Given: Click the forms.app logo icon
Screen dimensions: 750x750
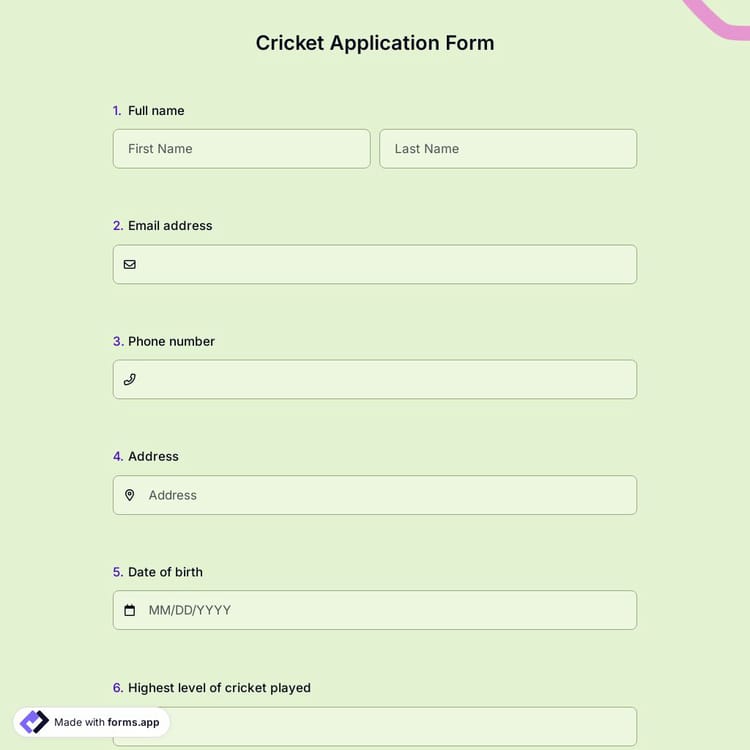Looking at the screenshot, I should click(34, 722).
